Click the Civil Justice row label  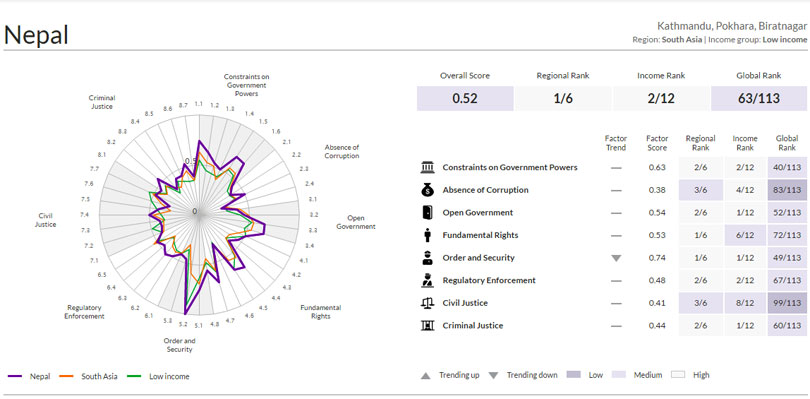click(x=465, y=303)
